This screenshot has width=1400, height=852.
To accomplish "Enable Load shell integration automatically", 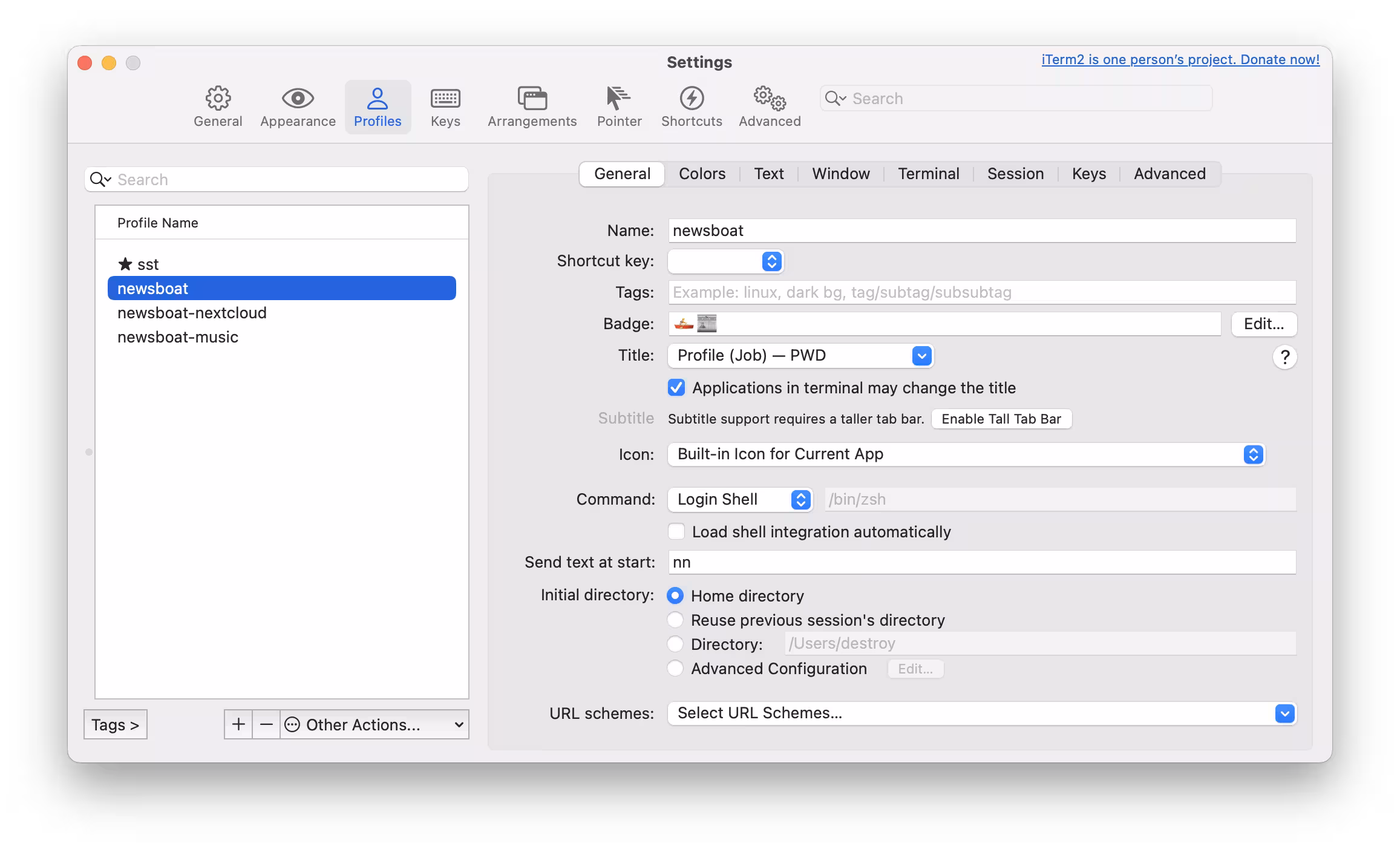I will point(676,531).
